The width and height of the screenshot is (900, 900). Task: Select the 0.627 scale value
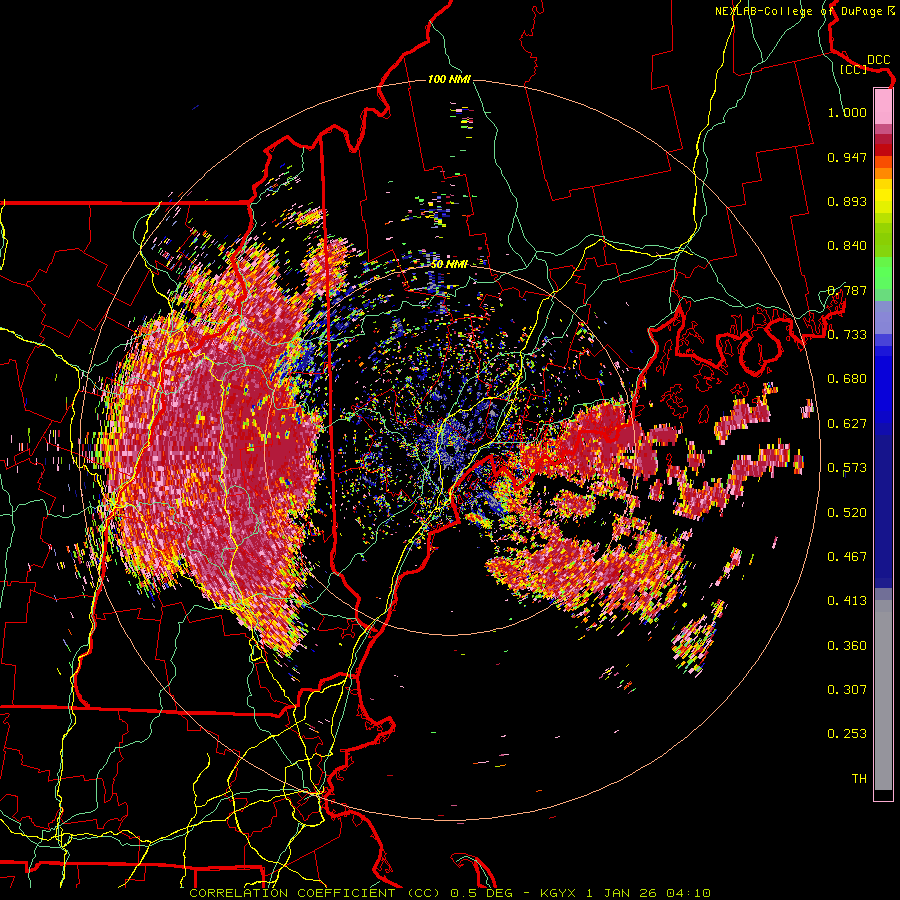[847, 424]
